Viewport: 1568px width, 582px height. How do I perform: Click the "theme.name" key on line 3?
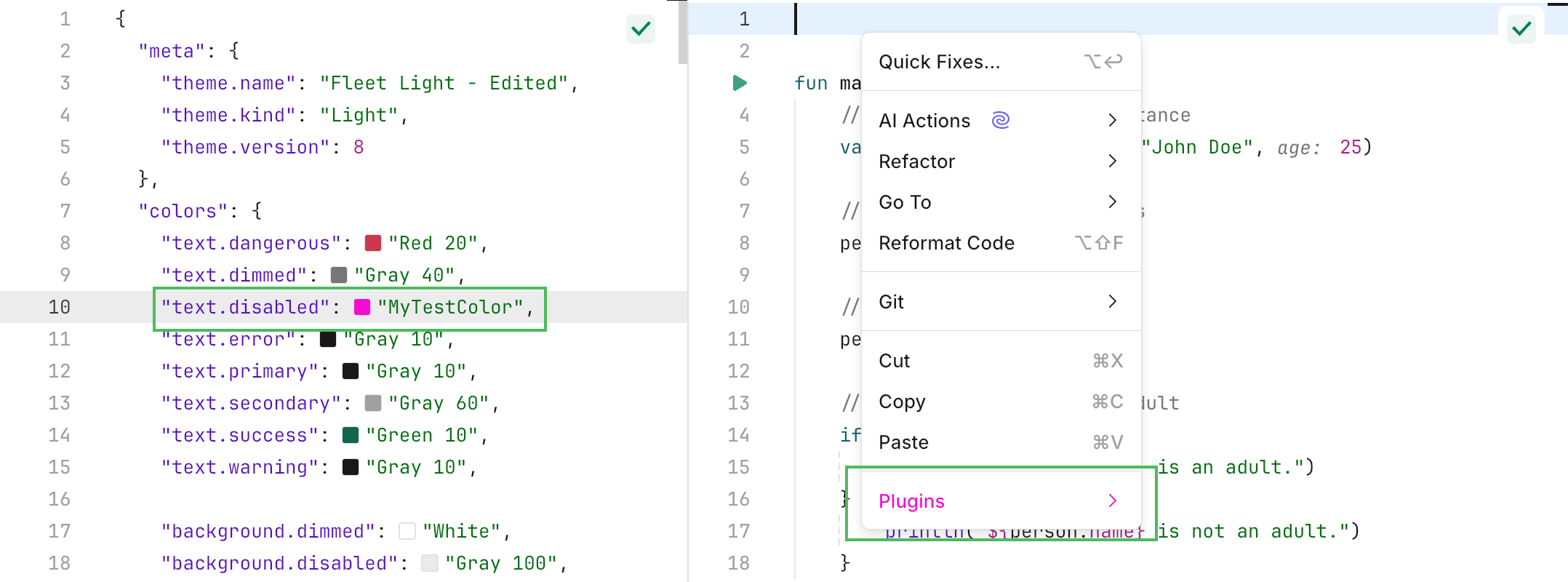[228, 83]
